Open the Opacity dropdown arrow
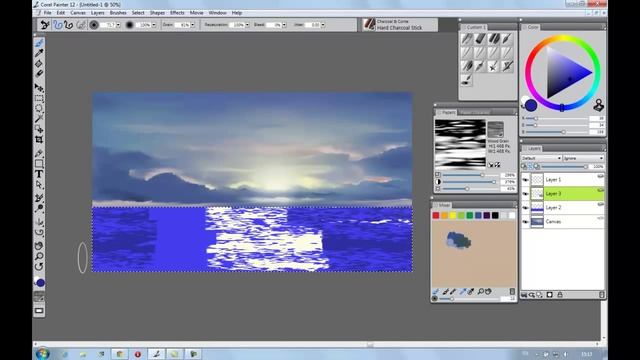The width and height of the screenshot is (640, 360). click(x=154, y=25)
